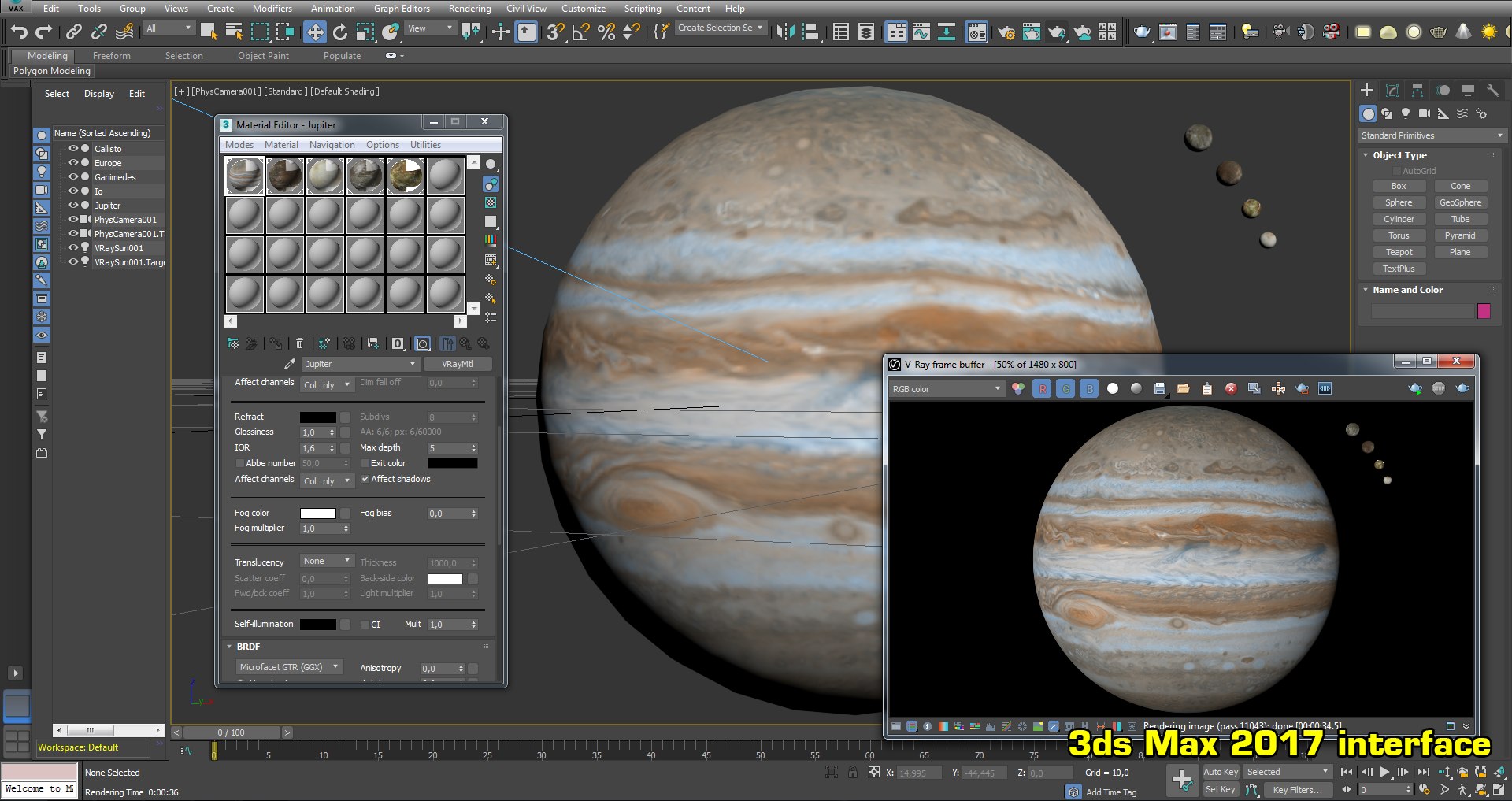The image size is (1512, 801).
Task: Toggle the Affect shadows checkbox
Action: point(365,479)
